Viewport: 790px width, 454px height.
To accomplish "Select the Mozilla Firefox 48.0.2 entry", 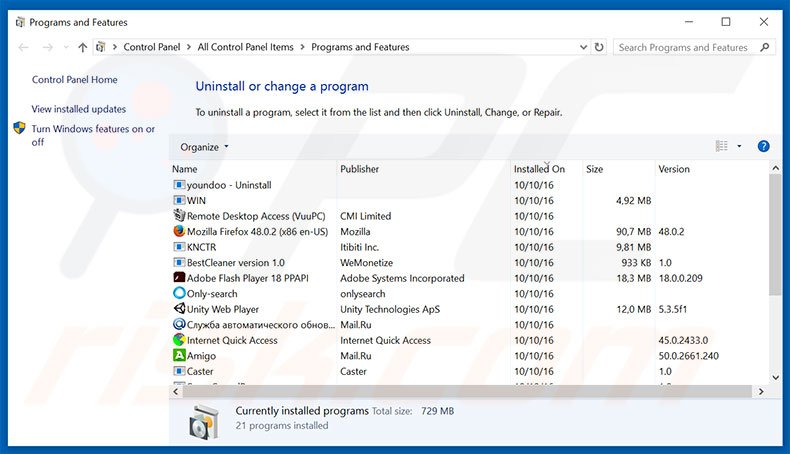I will [257, 232].
